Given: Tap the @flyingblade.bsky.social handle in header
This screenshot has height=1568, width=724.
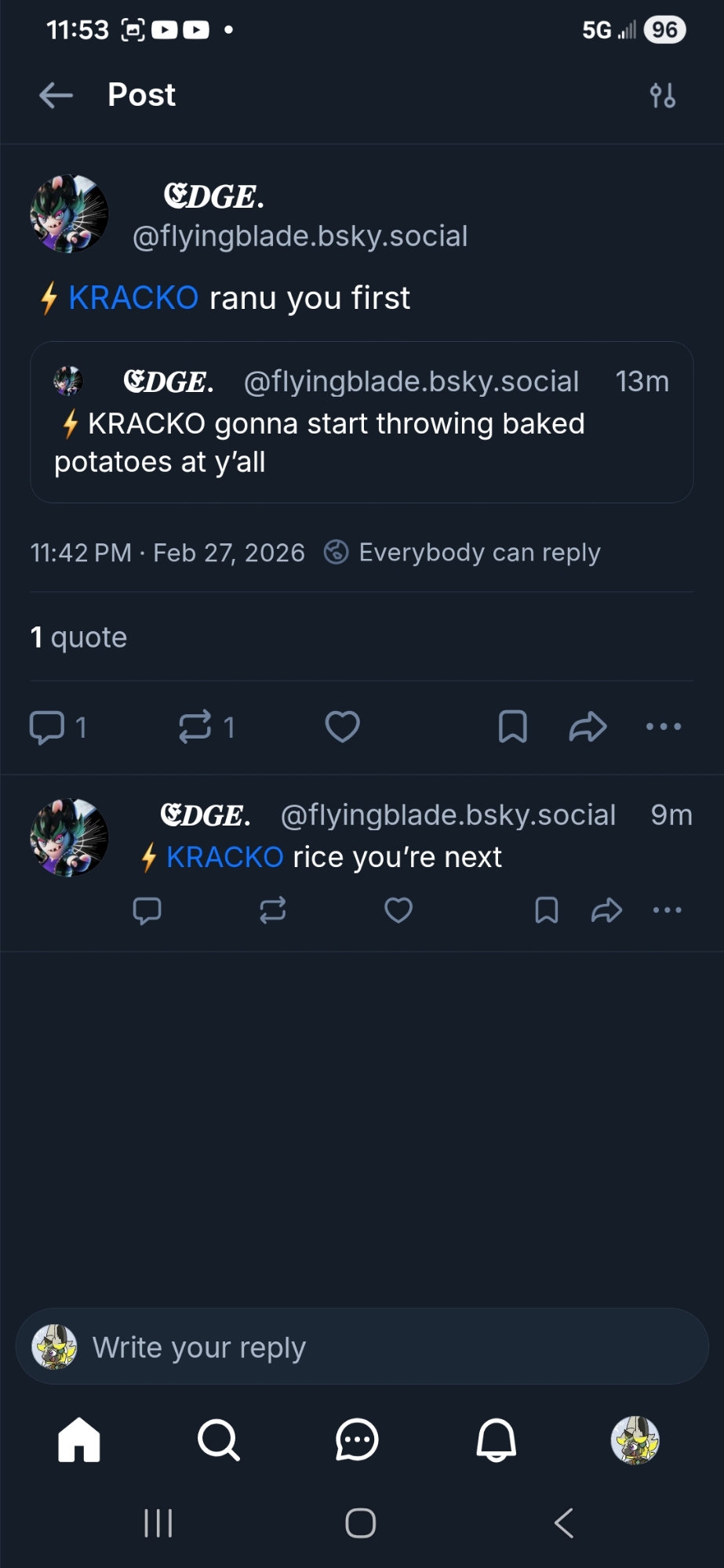Looking at the screenshot, I should (x=300, y=236).
